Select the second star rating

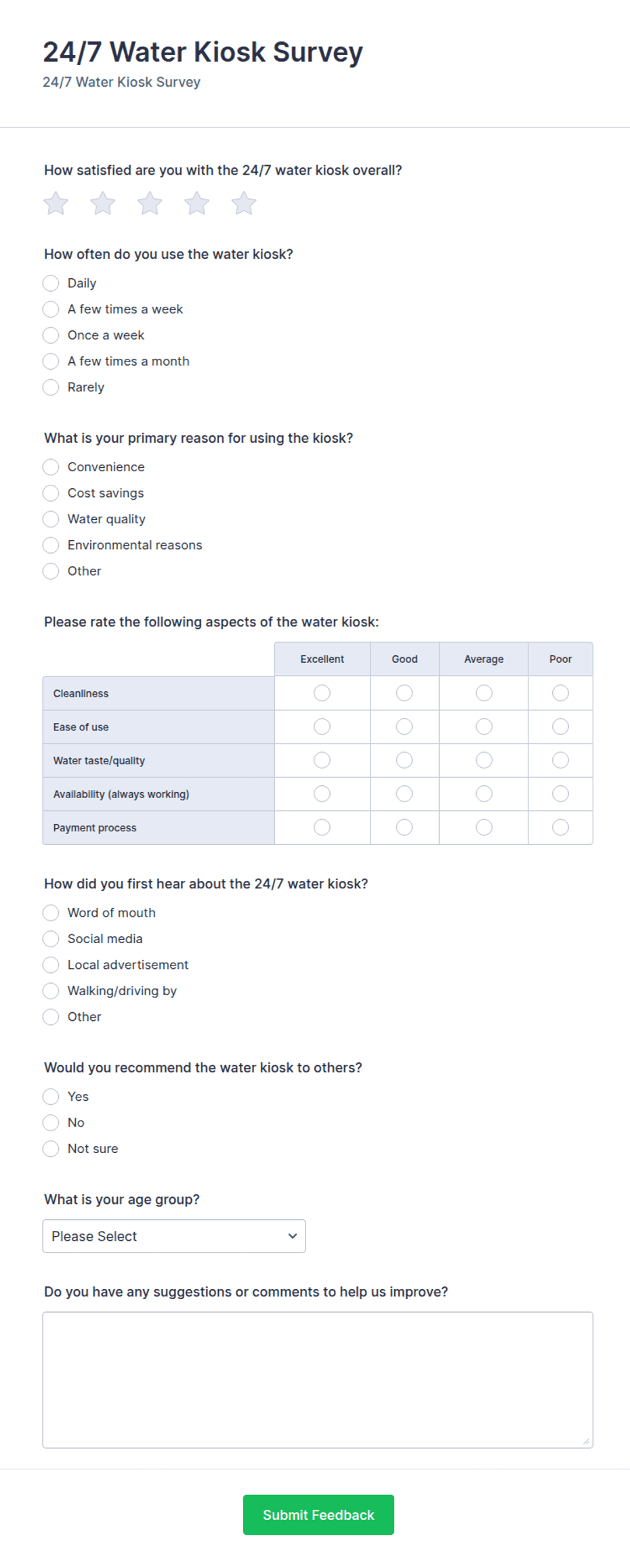(103, 203)
